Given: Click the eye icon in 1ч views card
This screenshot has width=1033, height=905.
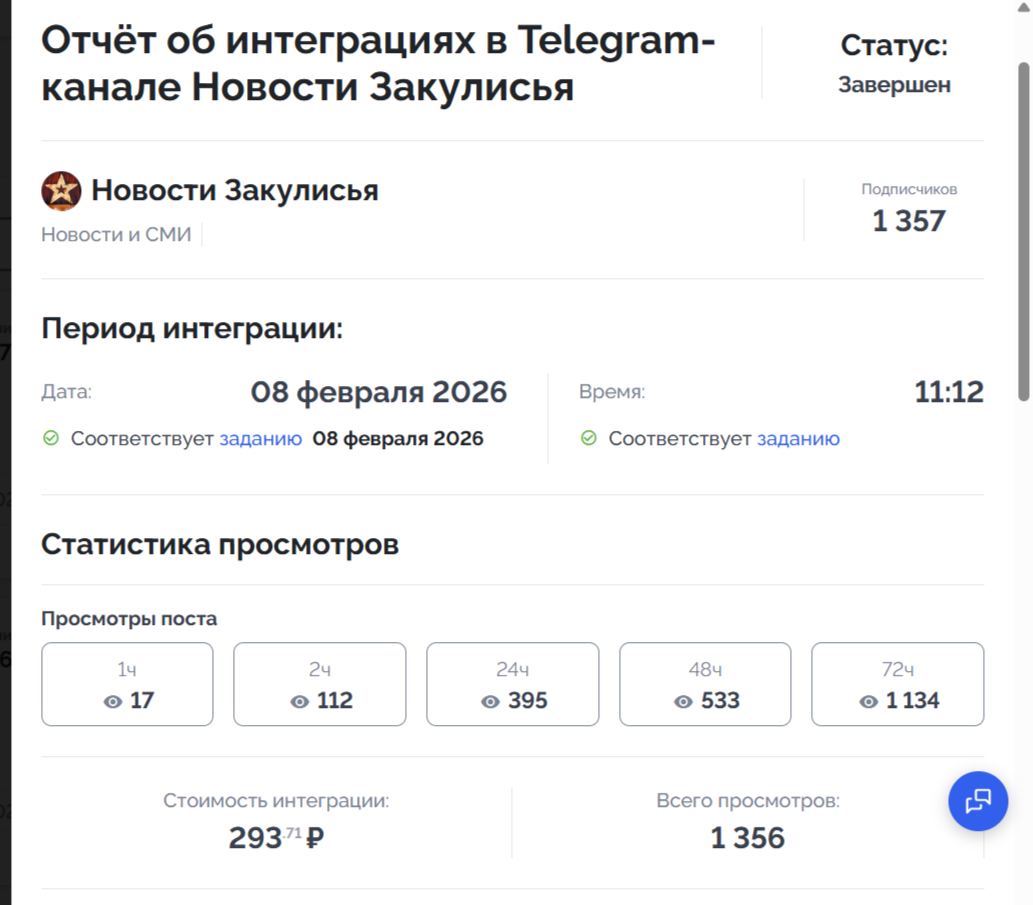Looking at the screenshot, I should (x=113, y=702).
